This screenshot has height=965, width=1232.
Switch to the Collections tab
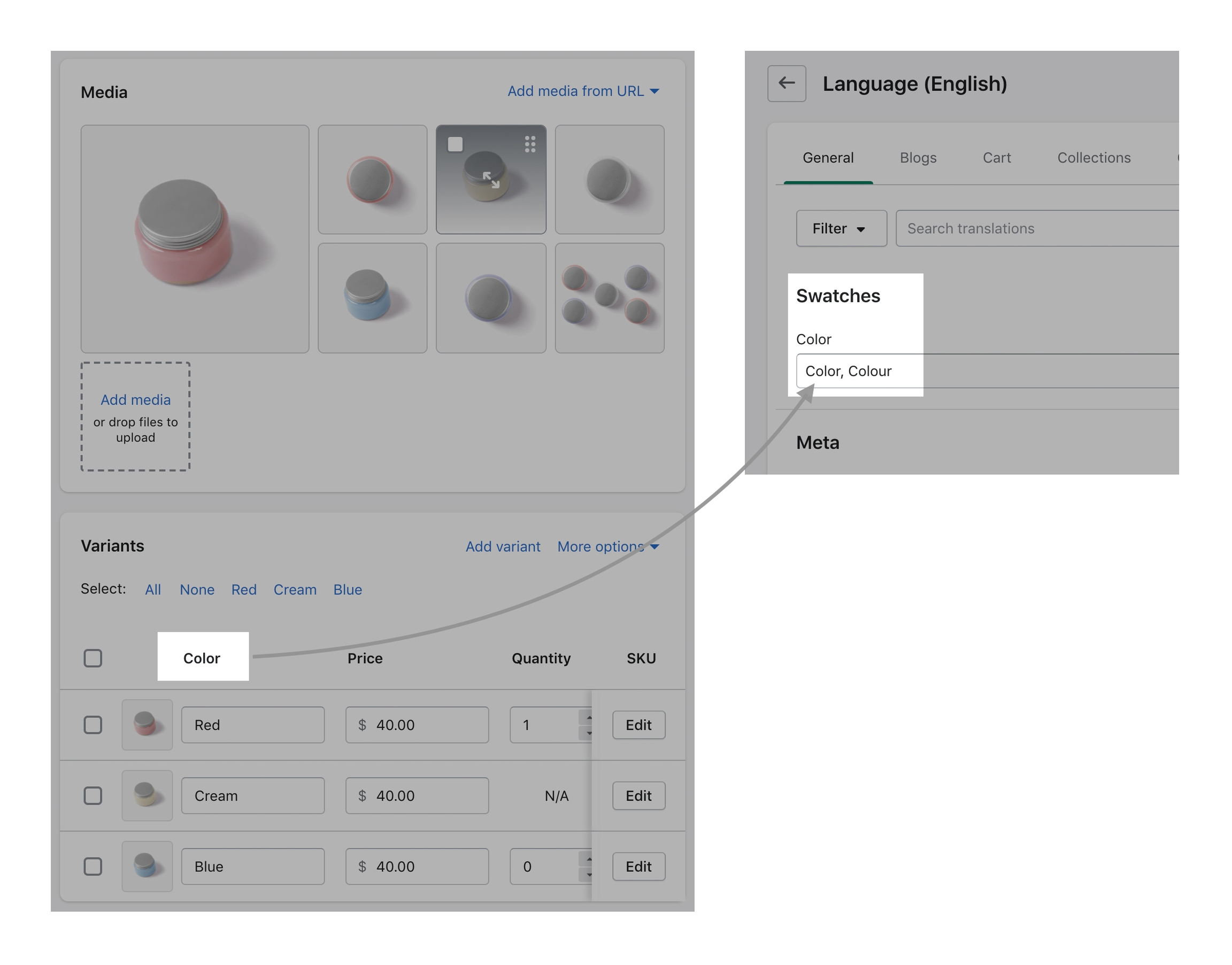(x=1094, y=158)
